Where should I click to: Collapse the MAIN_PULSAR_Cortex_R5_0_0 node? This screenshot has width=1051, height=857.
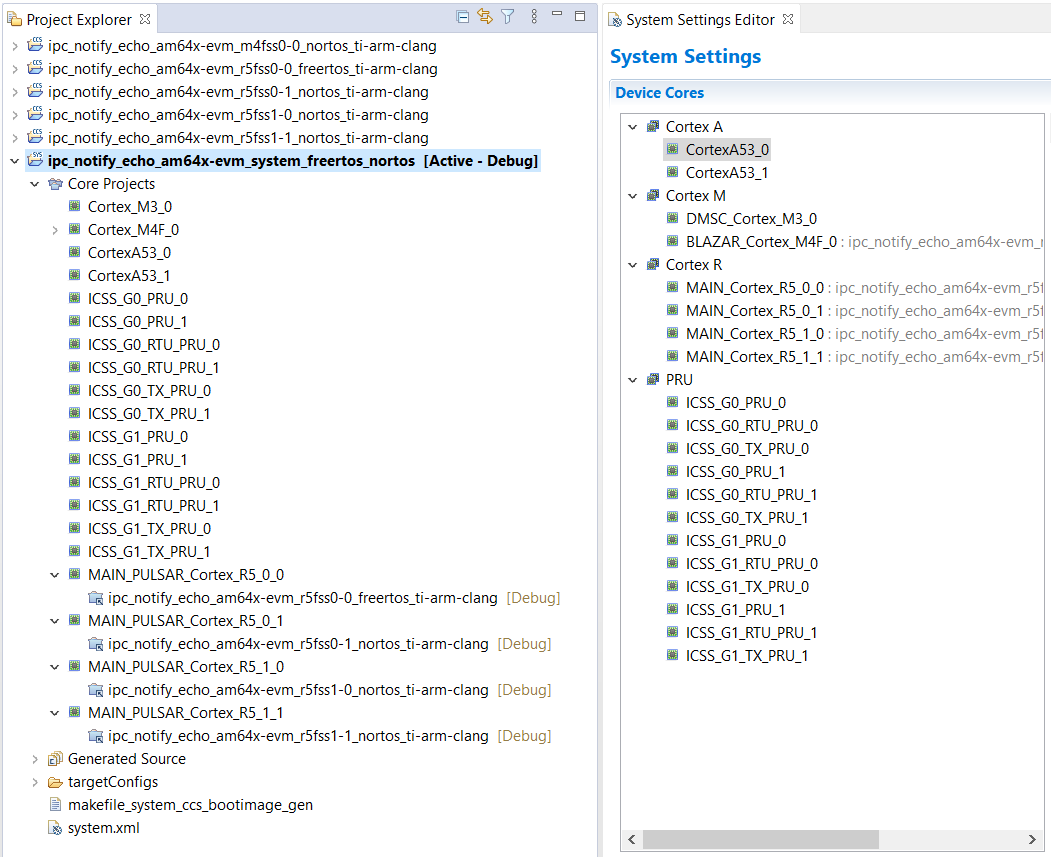point(55,575)
